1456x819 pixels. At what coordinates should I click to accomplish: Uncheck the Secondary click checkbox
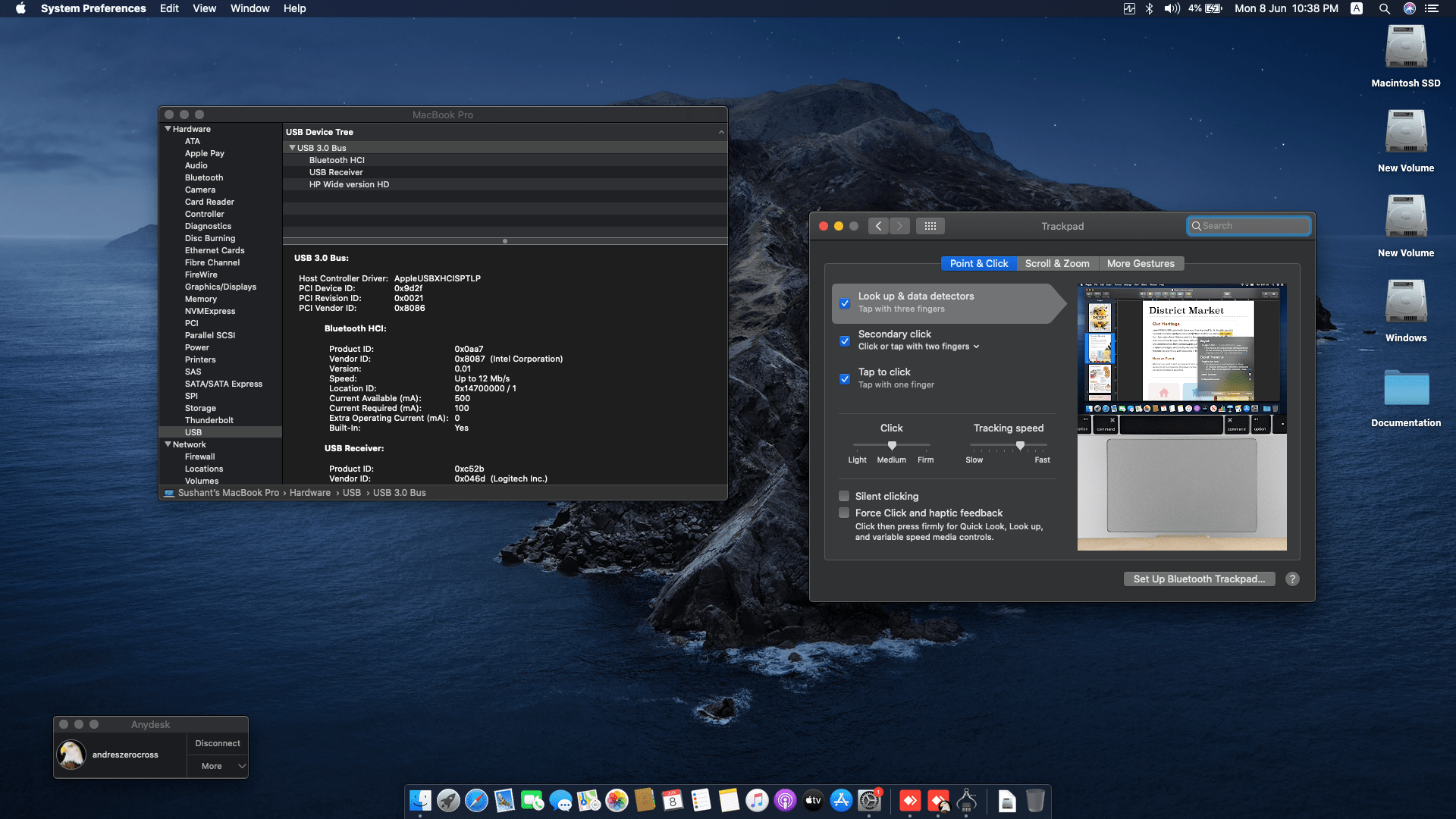point(845,341)
